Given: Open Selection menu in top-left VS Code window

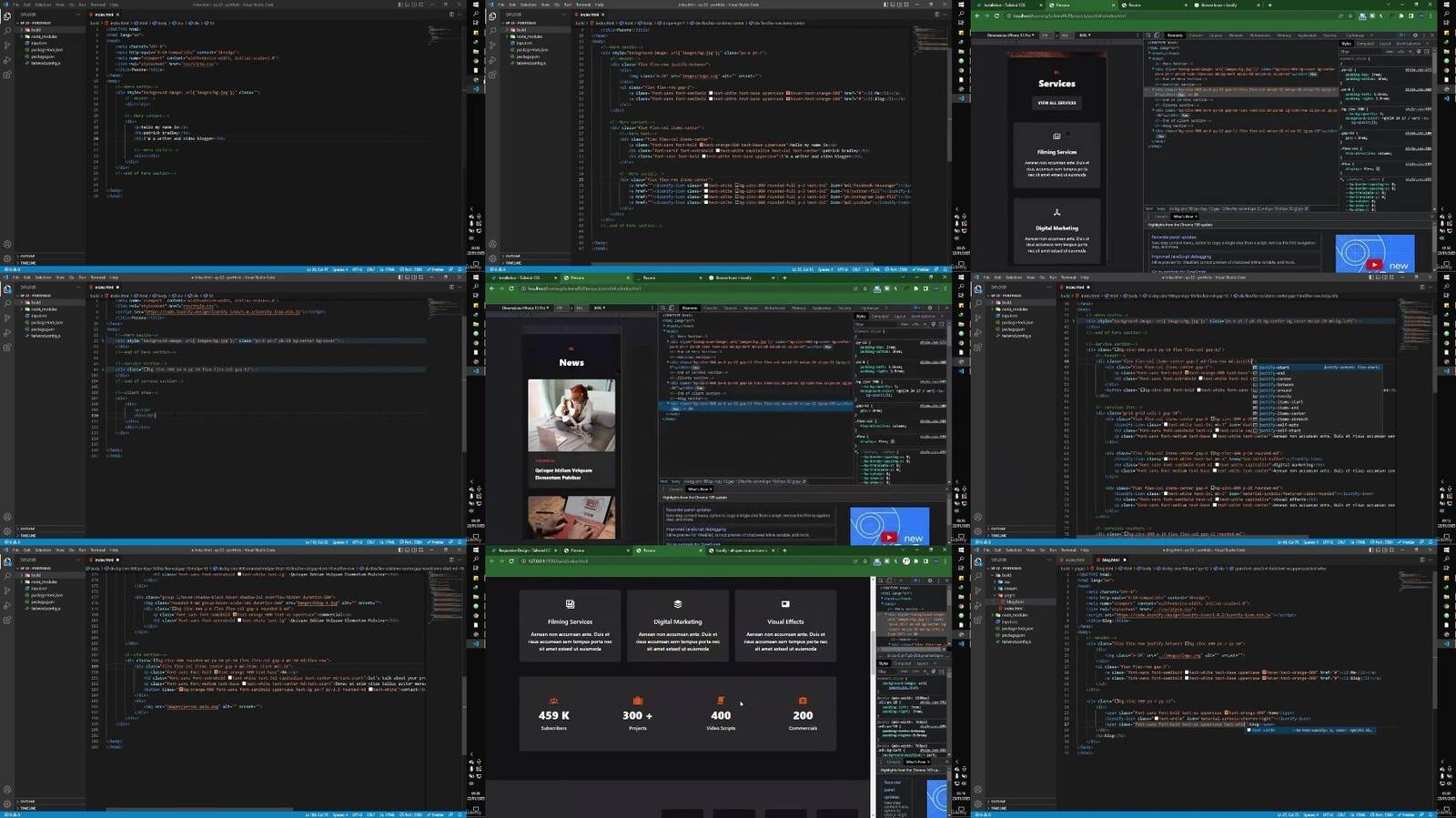Looking at the screenshot, I should point(43,5).
